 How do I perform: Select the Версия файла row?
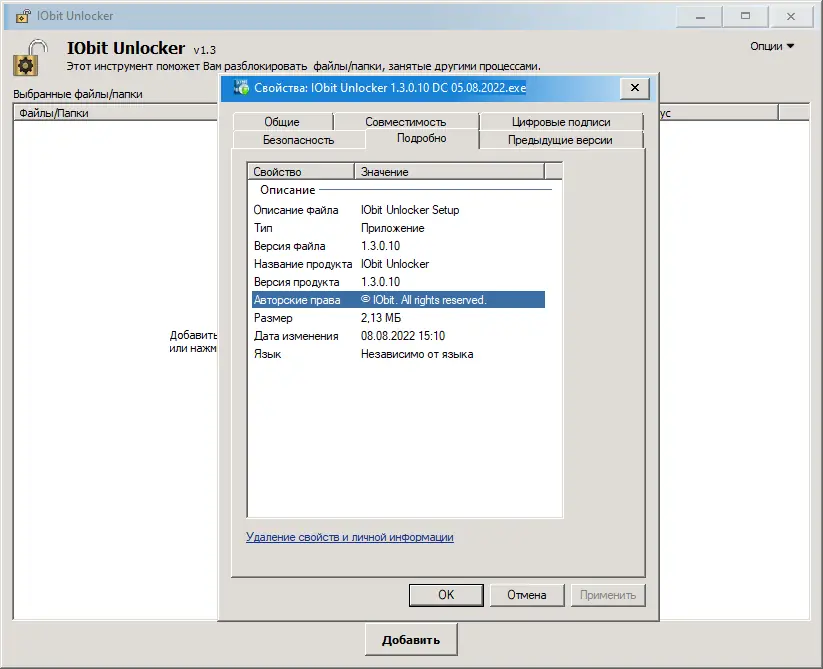click(398, 246)
